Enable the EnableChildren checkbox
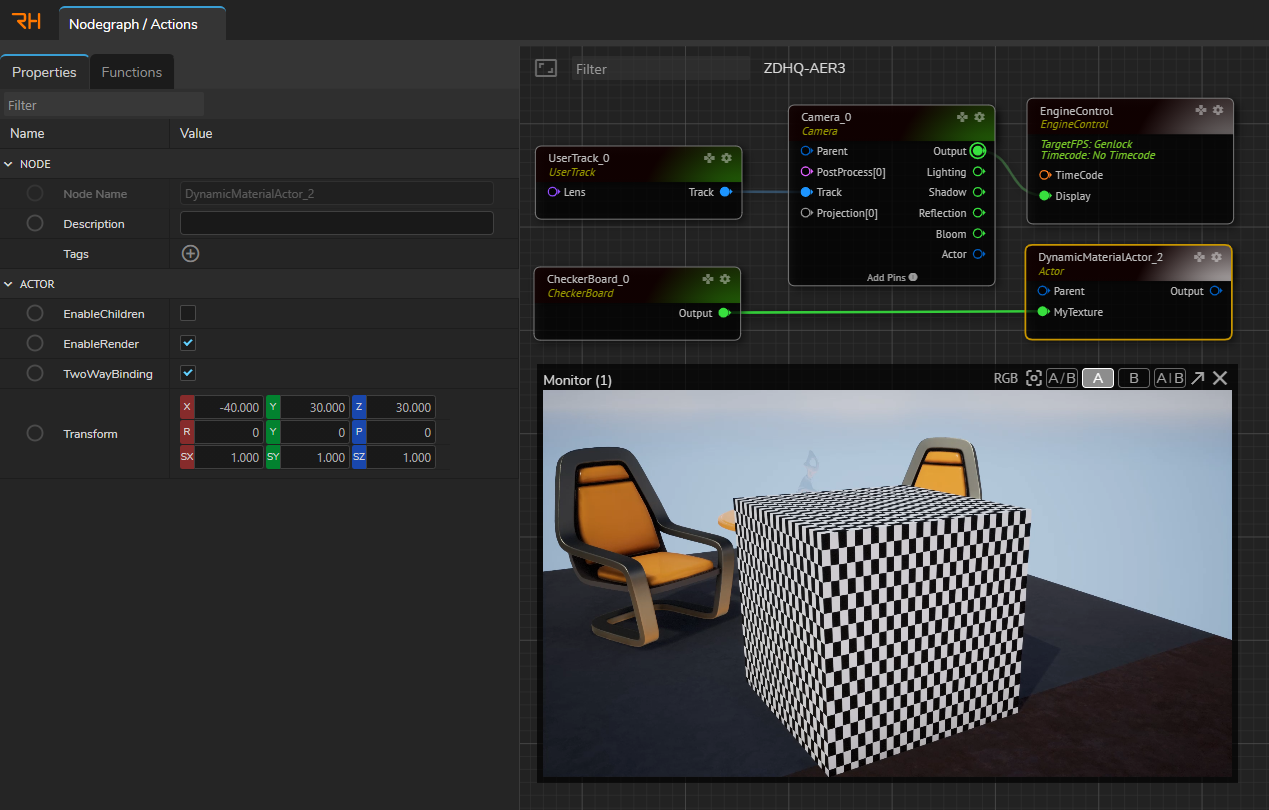 pos(188,314)
